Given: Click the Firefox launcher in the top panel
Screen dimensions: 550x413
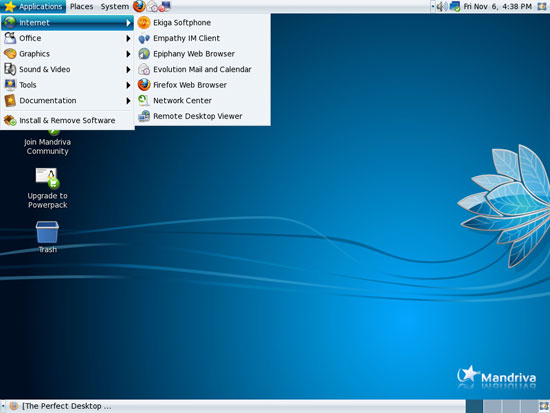Looking at the screenshot, I should click(x=139, y=6).
